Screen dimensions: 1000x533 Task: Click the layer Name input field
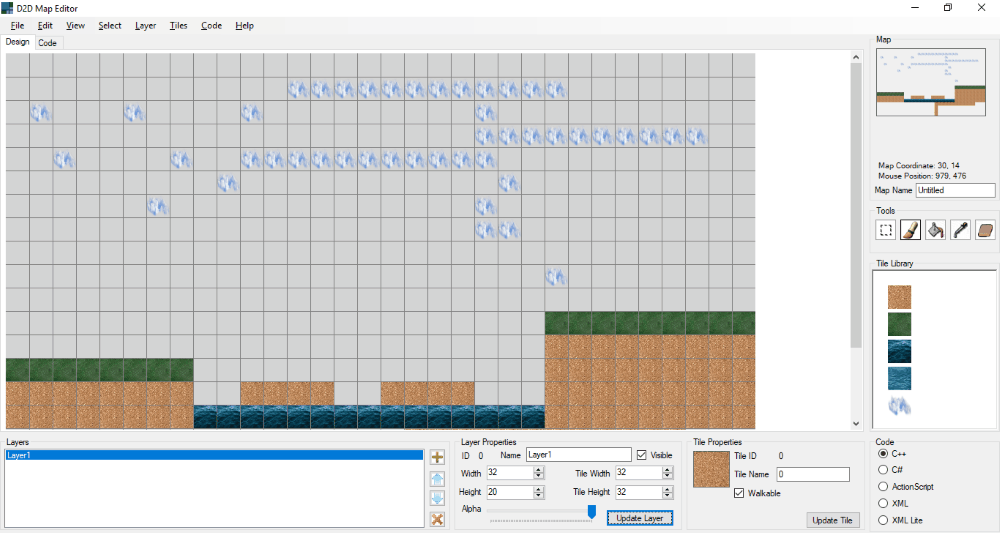click(x=578, y=455)
